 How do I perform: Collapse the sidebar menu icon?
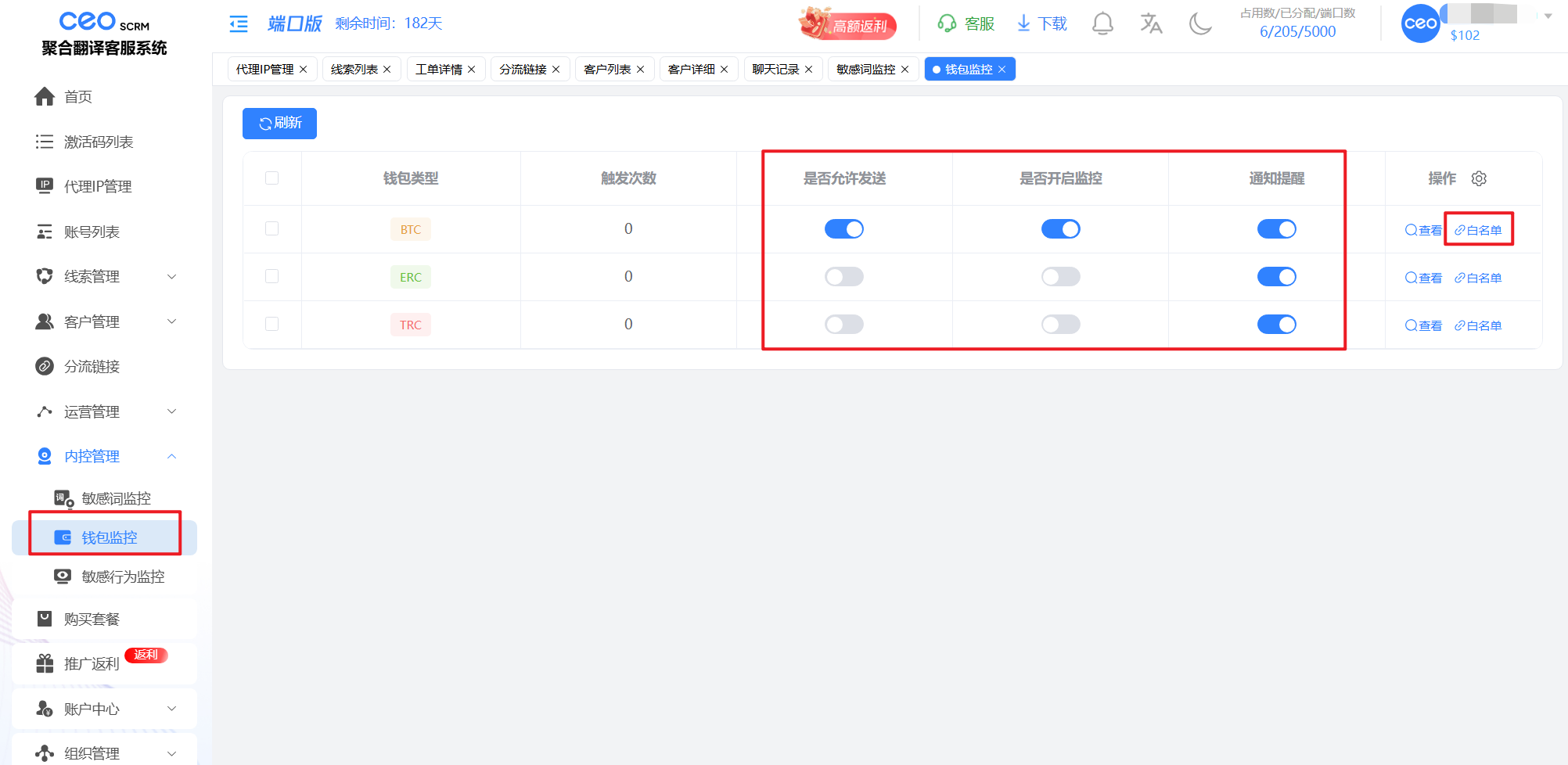pos(239,24)
